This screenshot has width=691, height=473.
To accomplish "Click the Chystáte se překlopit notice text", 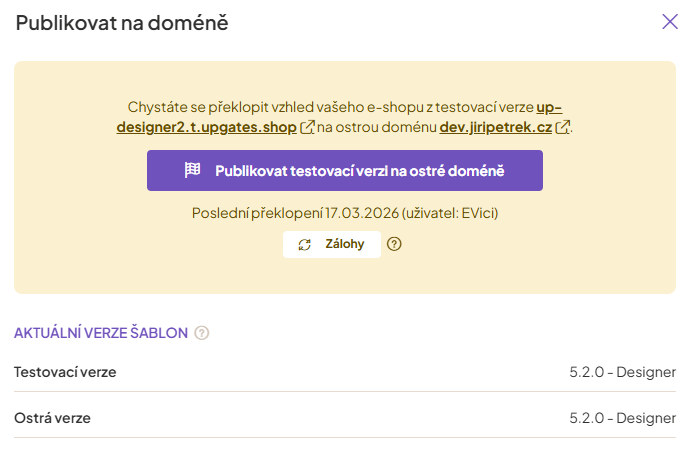I will coord(330,107).
